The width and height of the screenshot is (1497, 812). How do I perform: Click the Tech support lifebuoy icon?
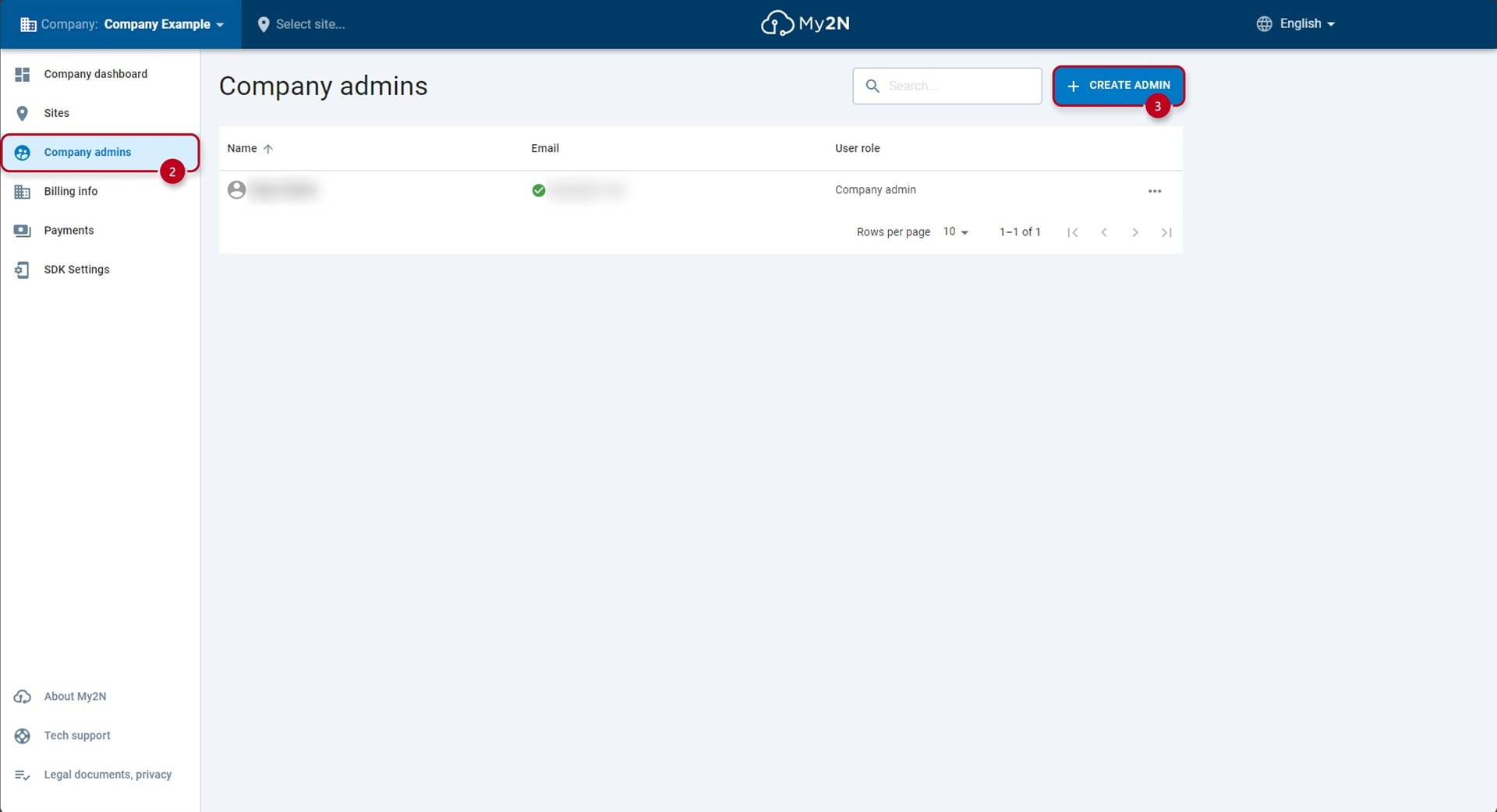pyautogui.click(x=23, y=736)
